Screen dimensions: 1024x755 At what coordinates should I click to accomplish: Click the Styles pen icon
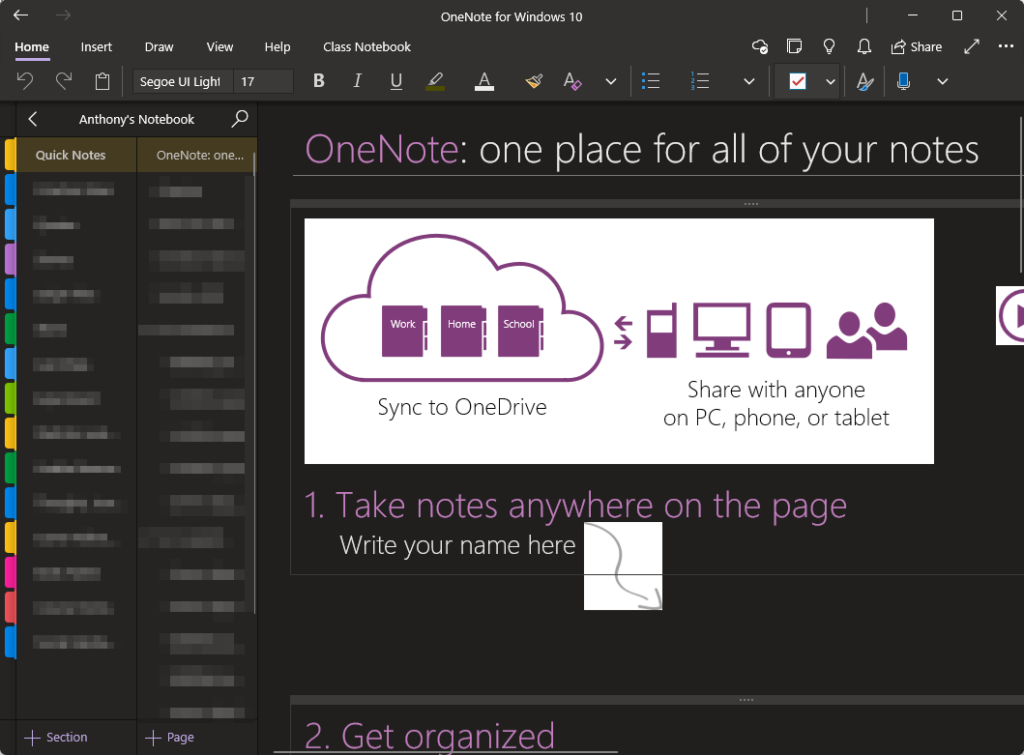(865, 81)
